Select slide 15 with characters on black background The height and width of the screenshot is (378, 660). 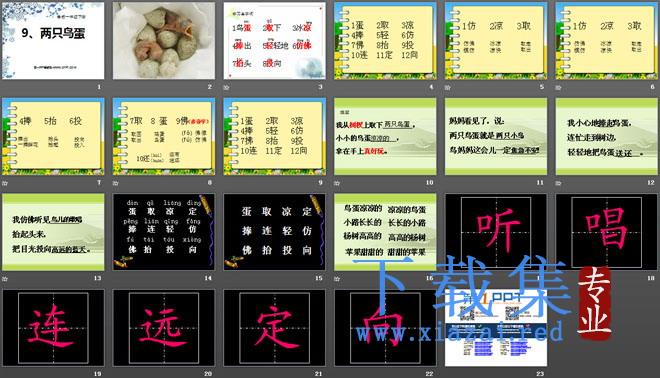coord(274,232)
